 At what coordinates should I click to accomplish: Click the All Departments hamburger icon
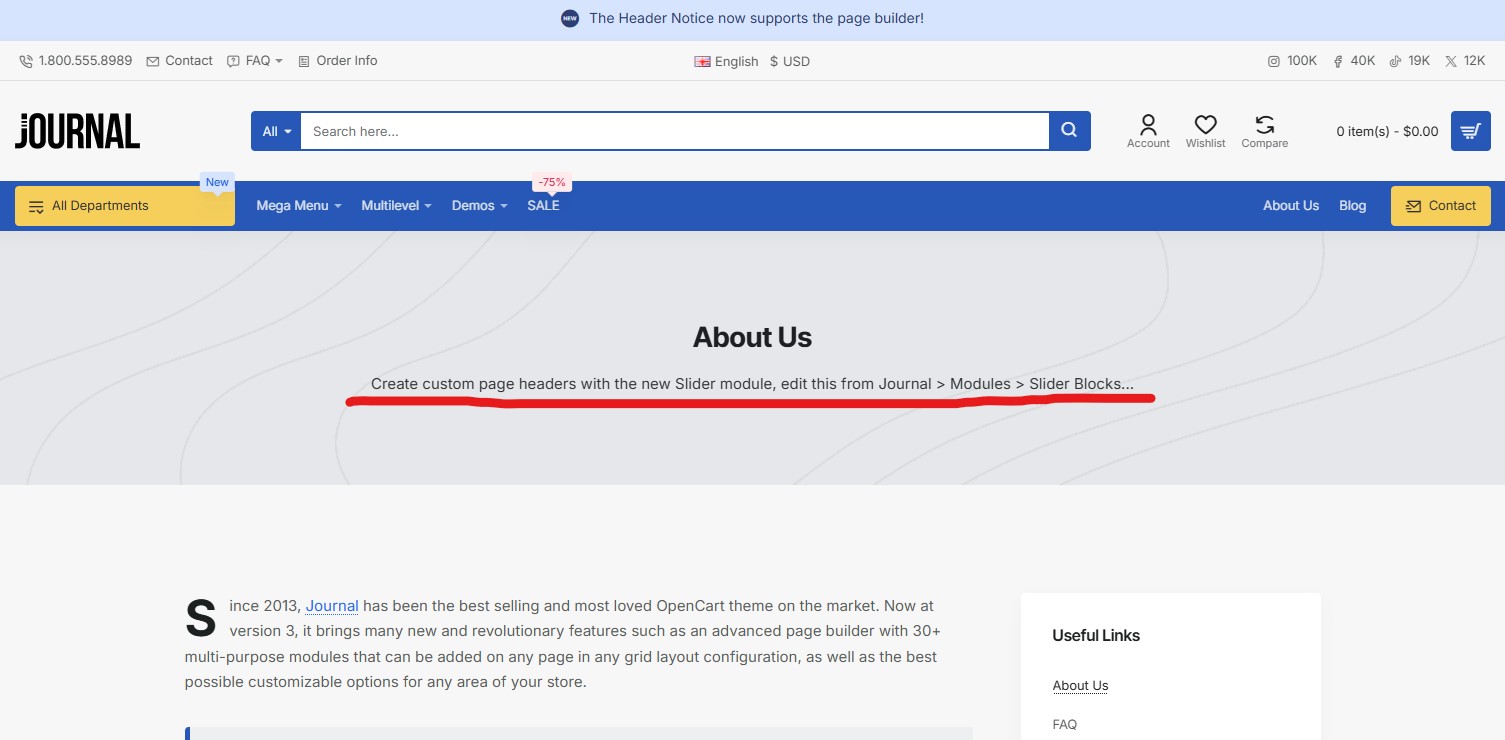[x=36, y=206]
